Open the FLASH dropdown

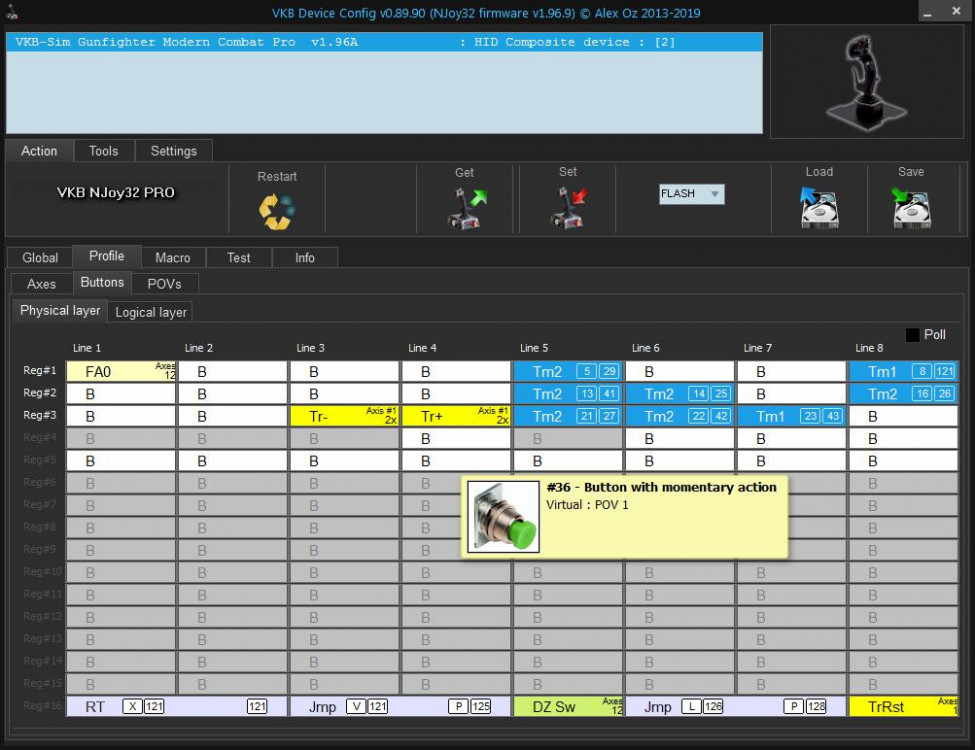691,194
